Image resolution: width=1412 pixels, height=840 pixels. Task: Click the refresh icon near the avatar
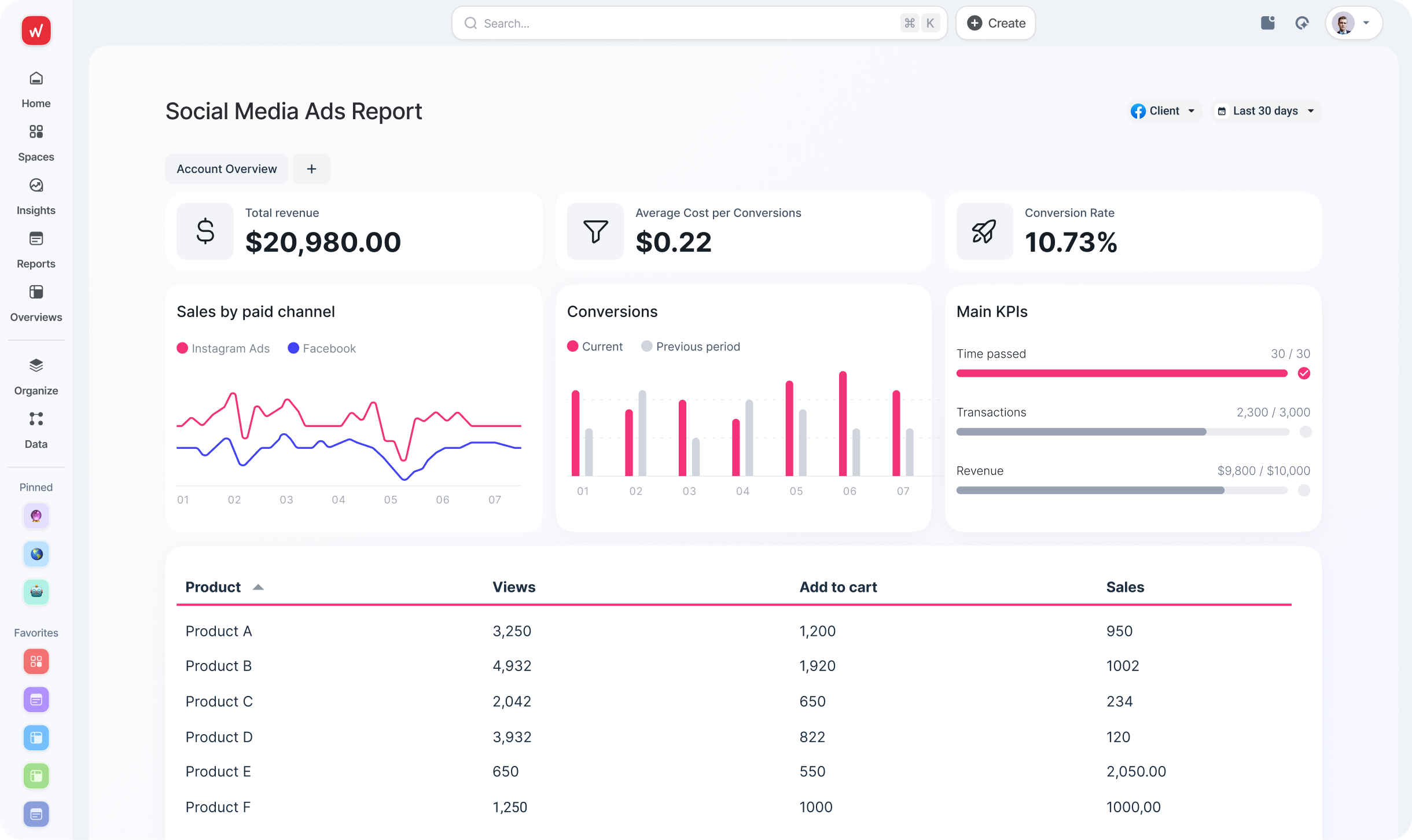(x=1302, y=23)
